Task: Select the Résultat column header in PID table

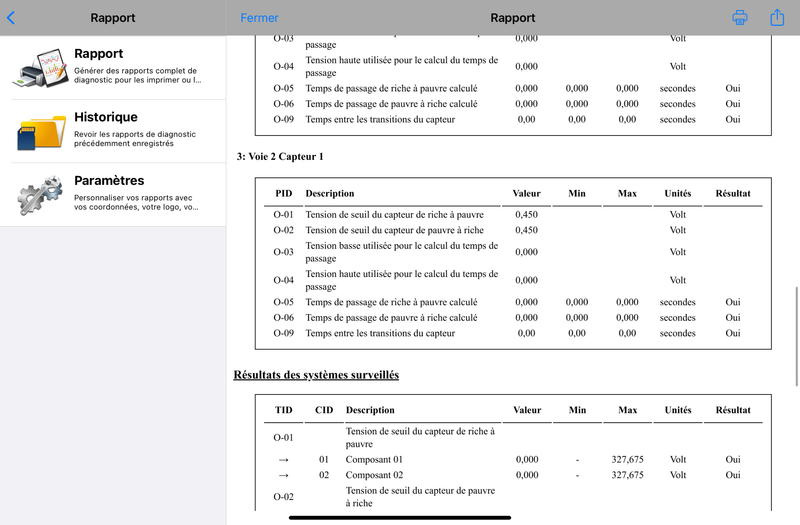Action: coord(733,193)
